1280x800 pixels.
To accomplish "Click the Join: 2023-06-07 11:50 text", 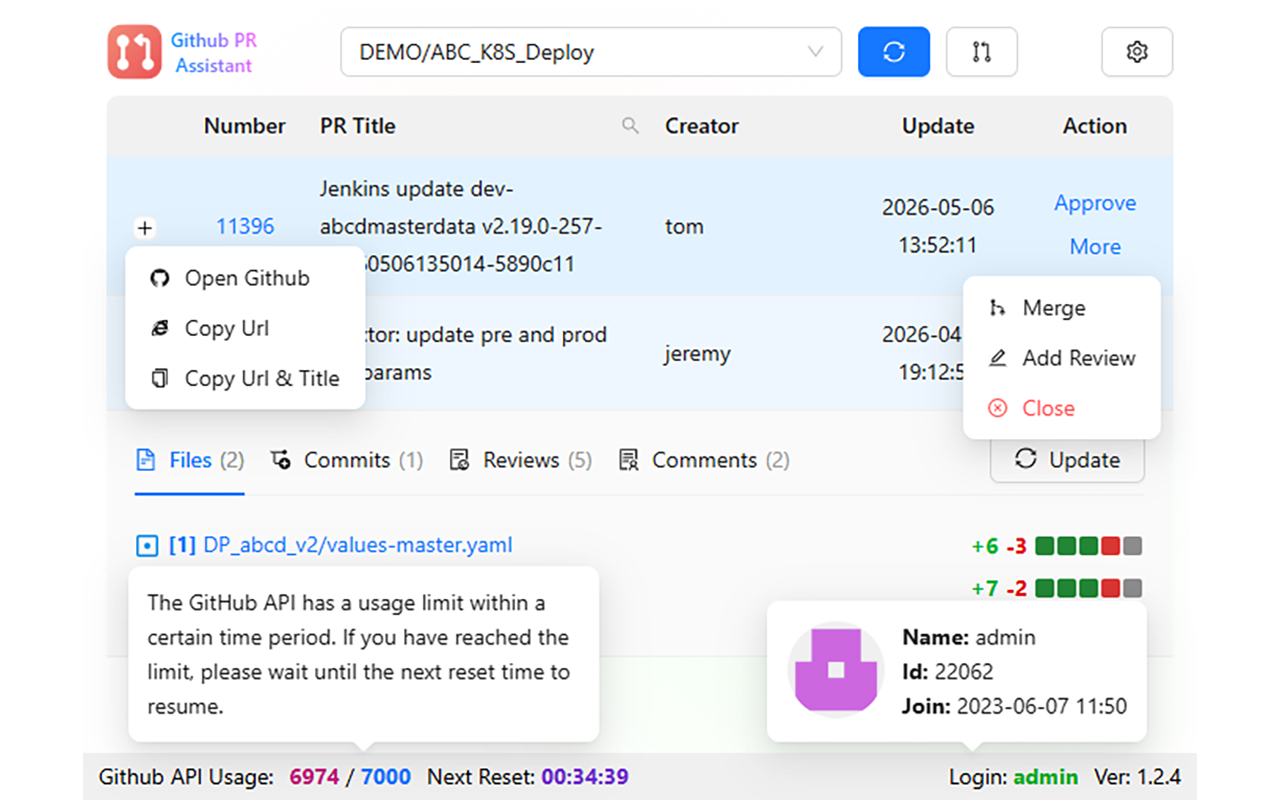I will (1015, 706).
